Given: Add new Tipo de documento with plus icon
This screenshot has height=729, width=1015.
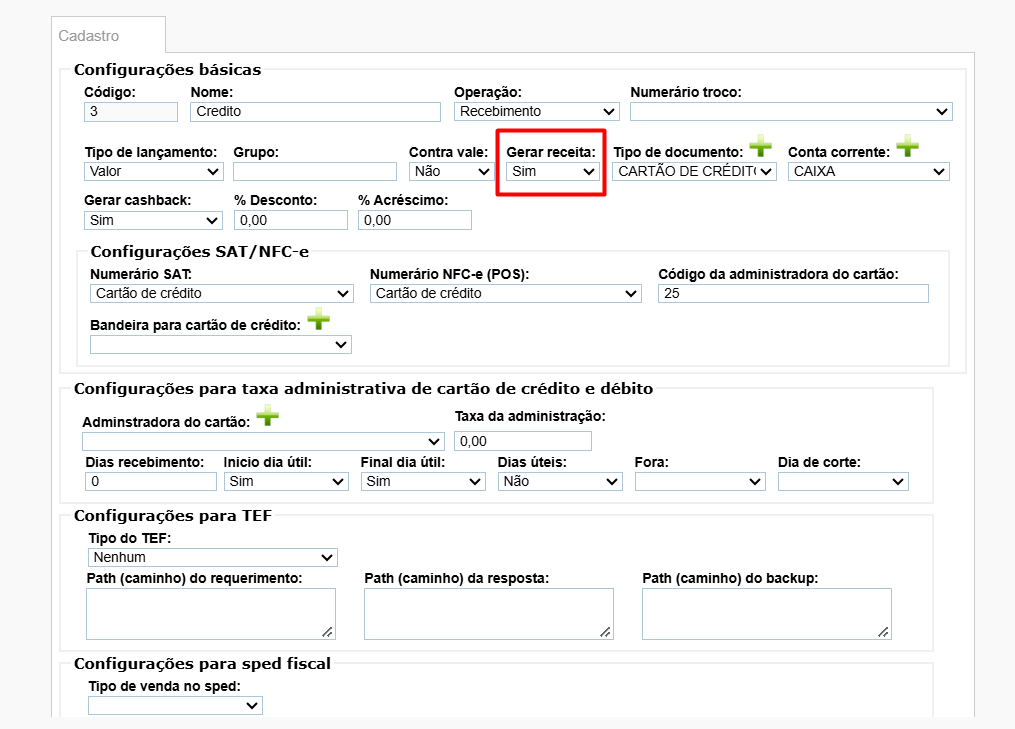Looking at the screenshot, I should click(x=761, y=146).
